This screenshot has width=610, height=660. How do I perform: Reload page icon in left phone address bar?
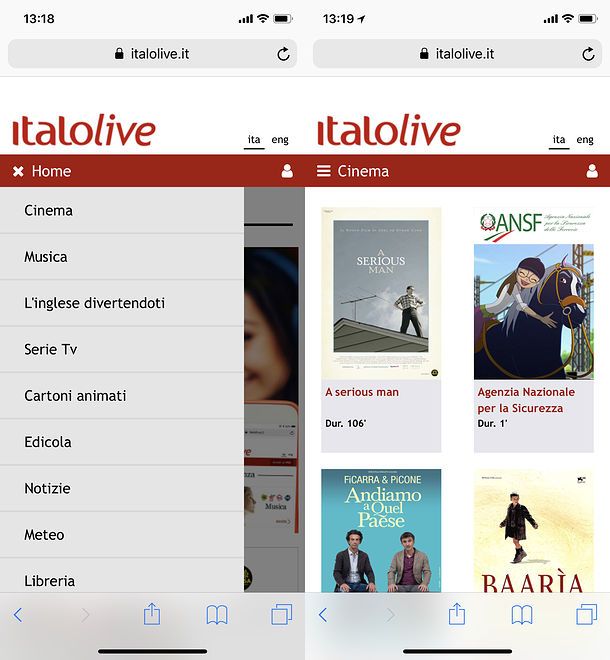click(x=283, y=54)
